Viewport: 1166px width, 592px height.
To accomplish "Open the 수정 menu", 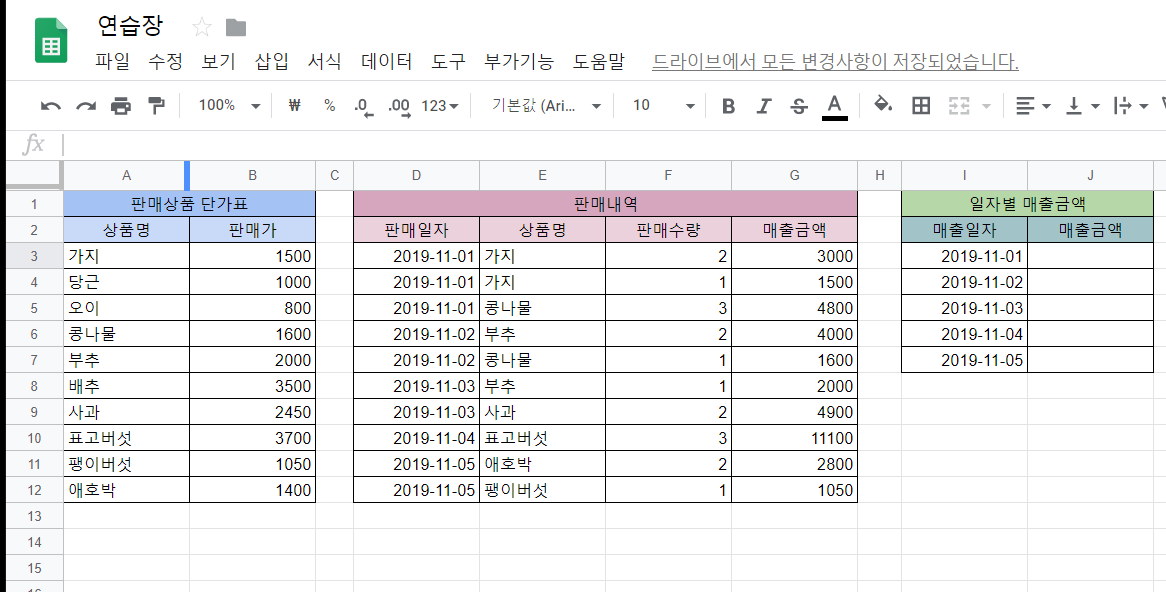I will [165, 61].
